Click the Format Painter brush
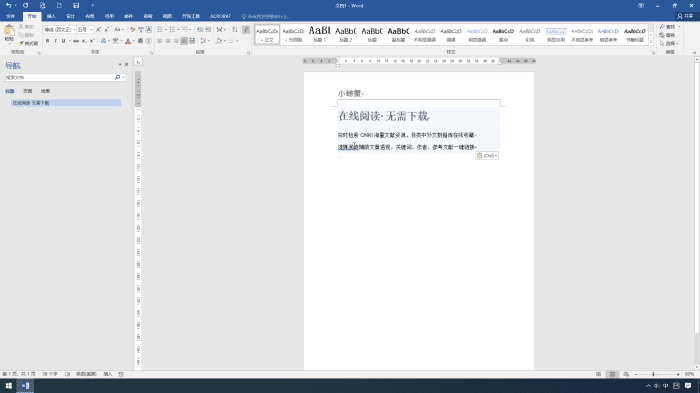The image size is (700, 393). [28, 43]
